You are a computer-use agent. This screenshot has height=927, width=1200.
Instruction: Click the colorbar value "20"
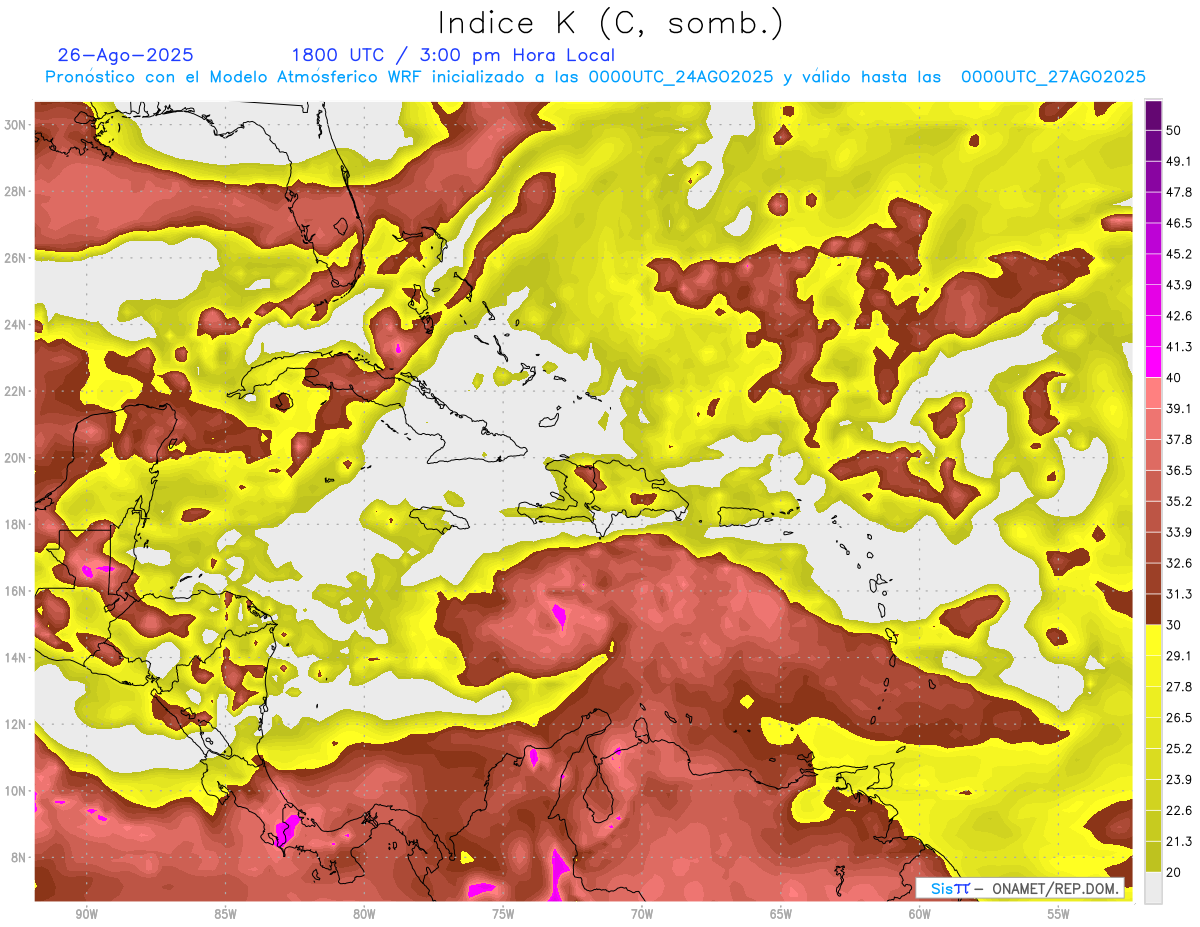(1175, 872)
